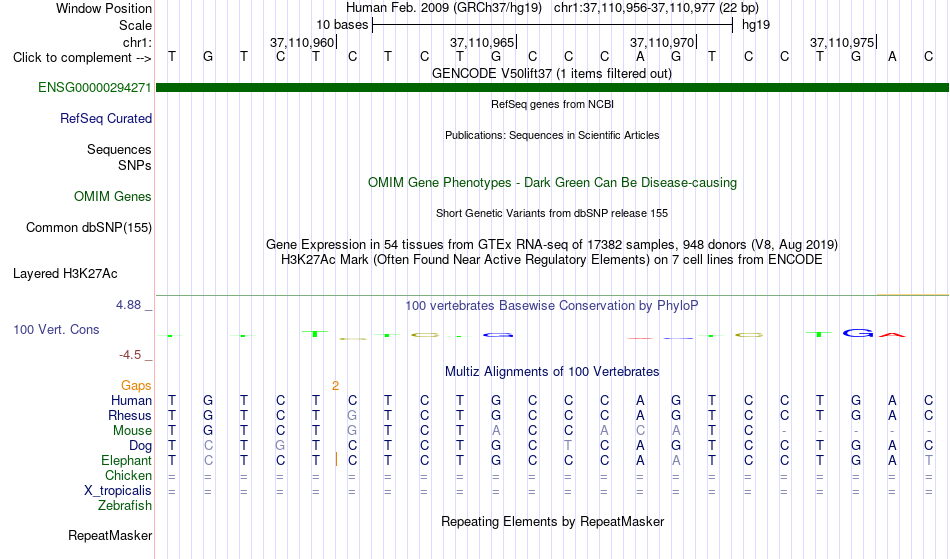
Task: Click the chr1:37,110,956-37,110,977 (22 bp) coordinates
Action: click(656, 8)
